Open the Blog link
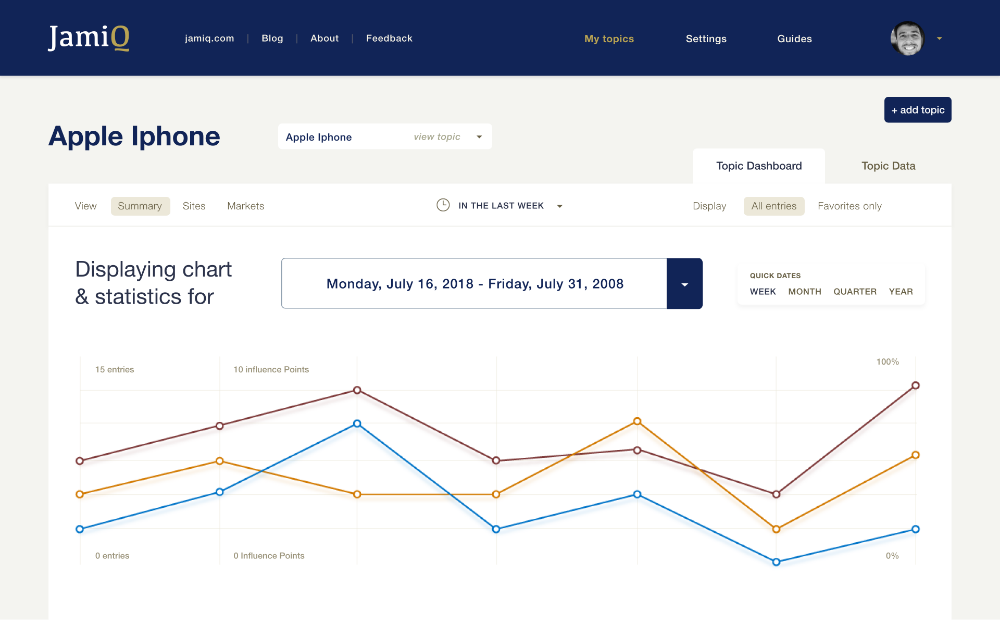Image resolution: width=1000 pixels, height=620 pixels. click(272, 38)
